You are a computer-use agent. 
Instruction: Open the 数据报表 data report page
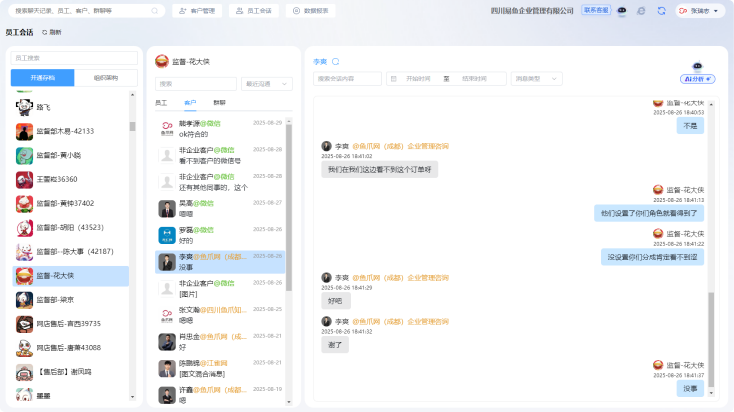(x=311, y=10)
